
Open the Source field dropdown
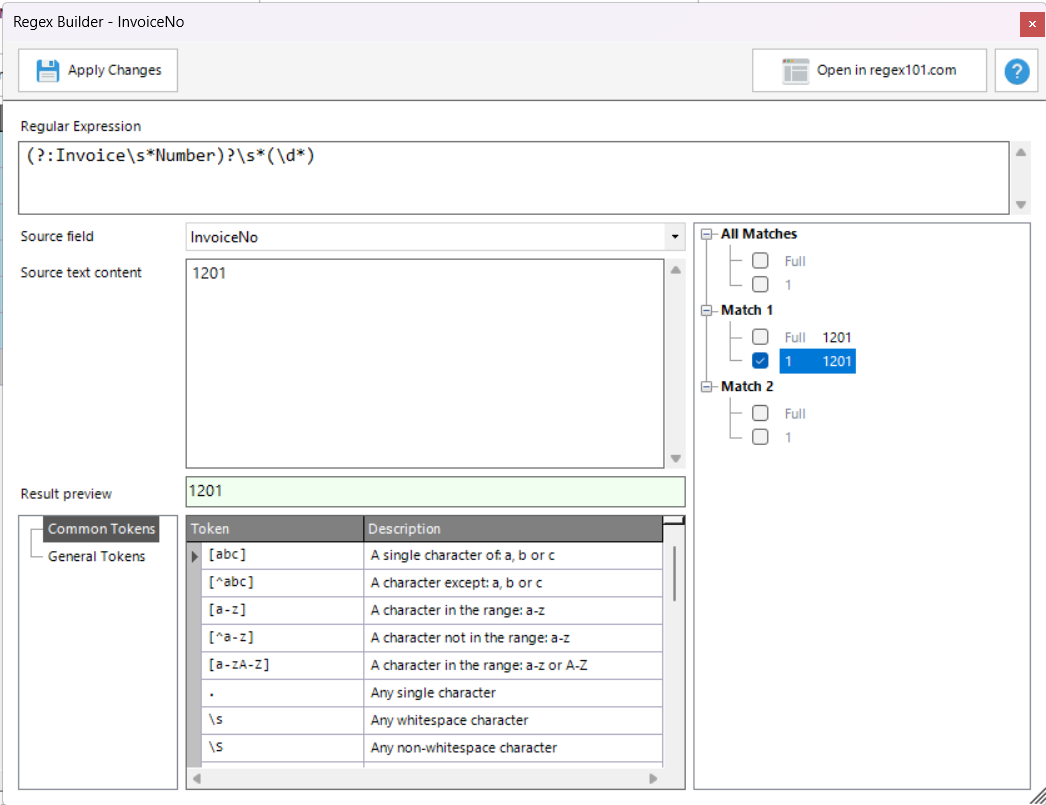[x=675, y=237]
